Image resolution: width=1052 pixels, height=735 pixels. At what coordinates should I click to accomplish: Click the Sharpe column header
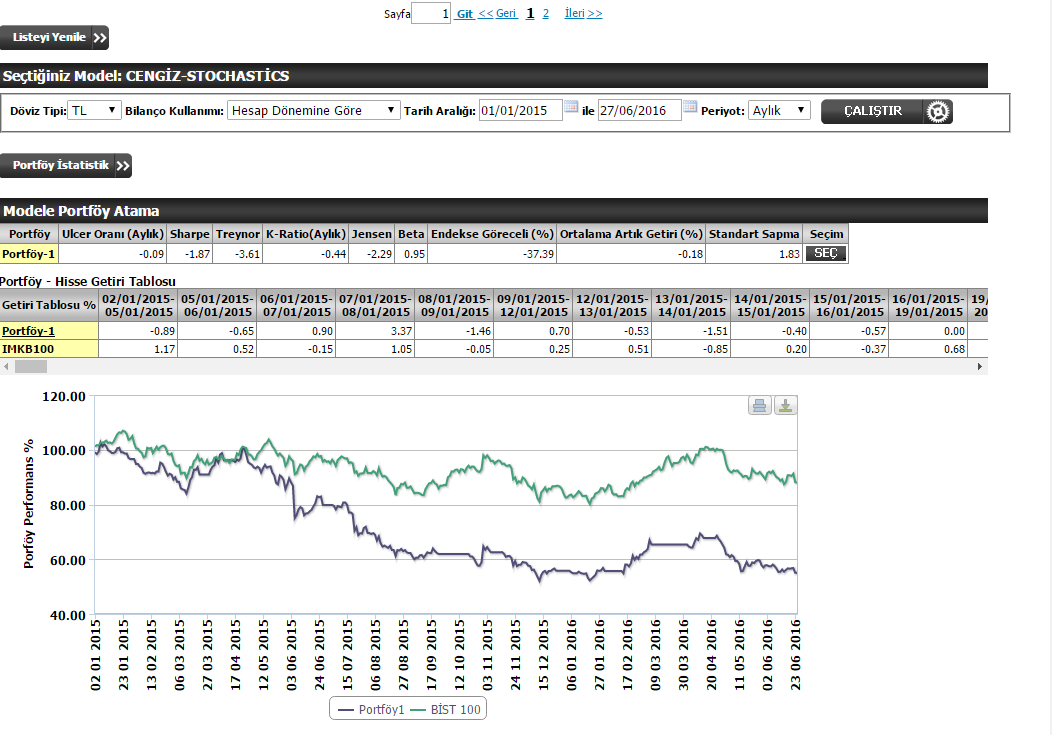(x=190, y=233)
